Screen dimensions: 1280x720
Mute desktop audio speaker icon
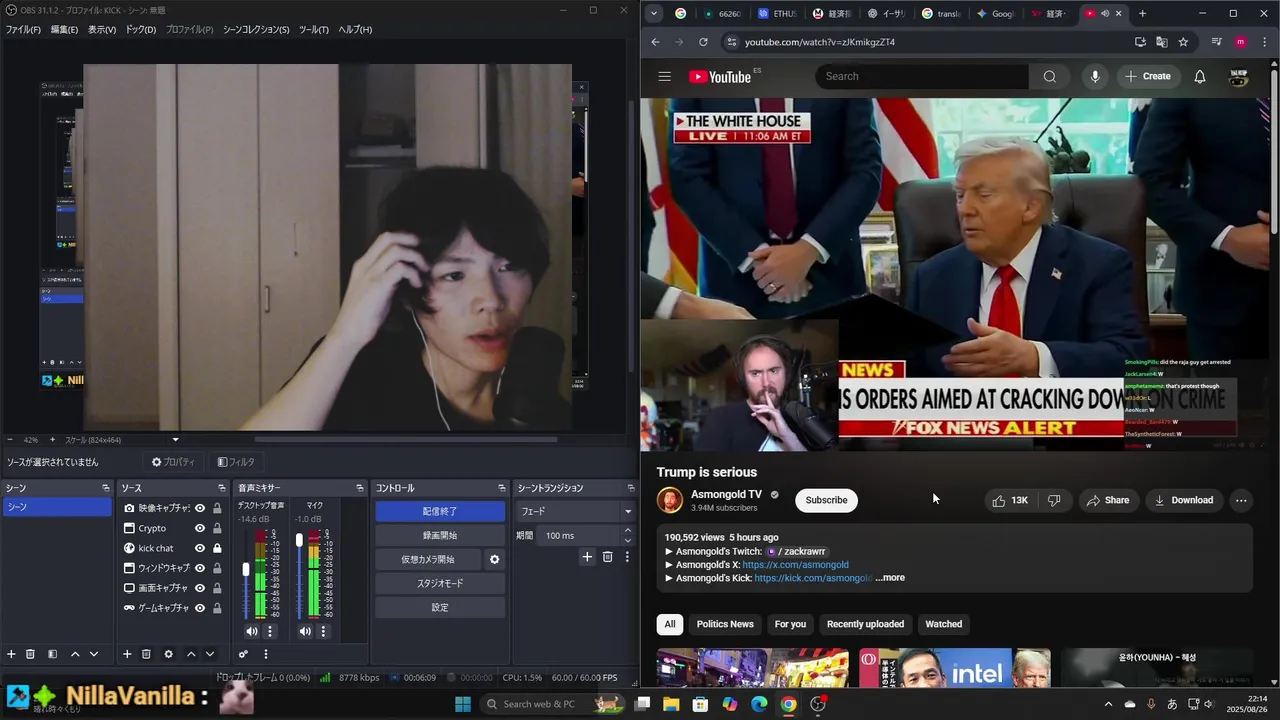click(x=251, y=631)
